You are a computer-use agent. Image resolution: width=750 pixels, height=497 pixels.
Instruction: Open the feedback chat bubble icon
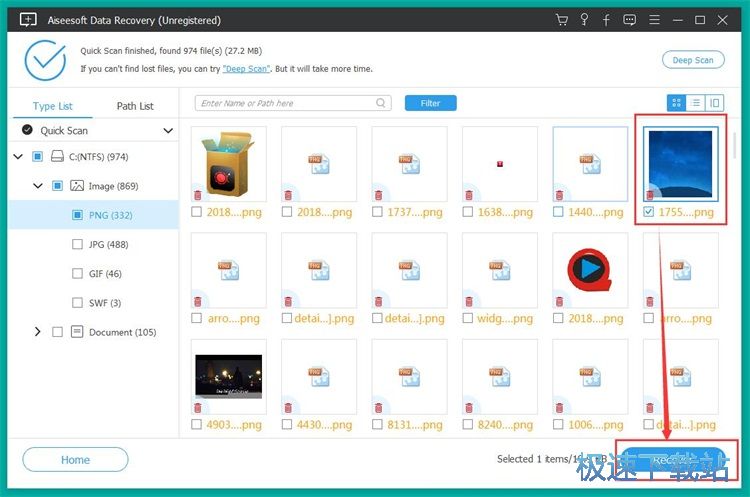629,20
